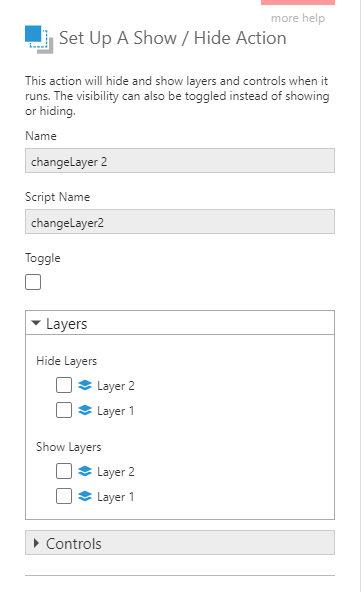Expand the Controls section arrow
The image size is (361, 592).
[36, 543]
